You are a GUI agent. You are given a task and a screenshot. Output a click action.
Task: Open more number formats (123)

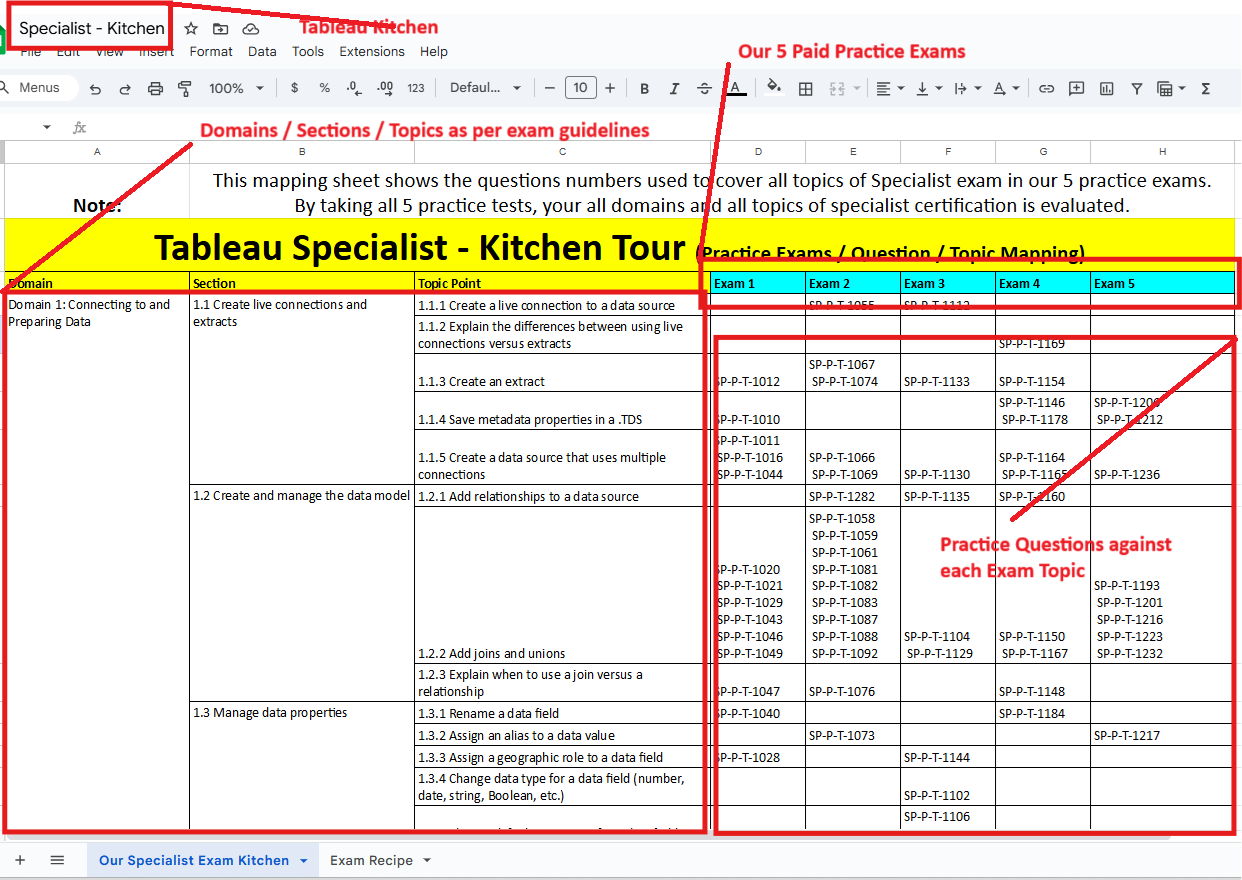[416, 88]
